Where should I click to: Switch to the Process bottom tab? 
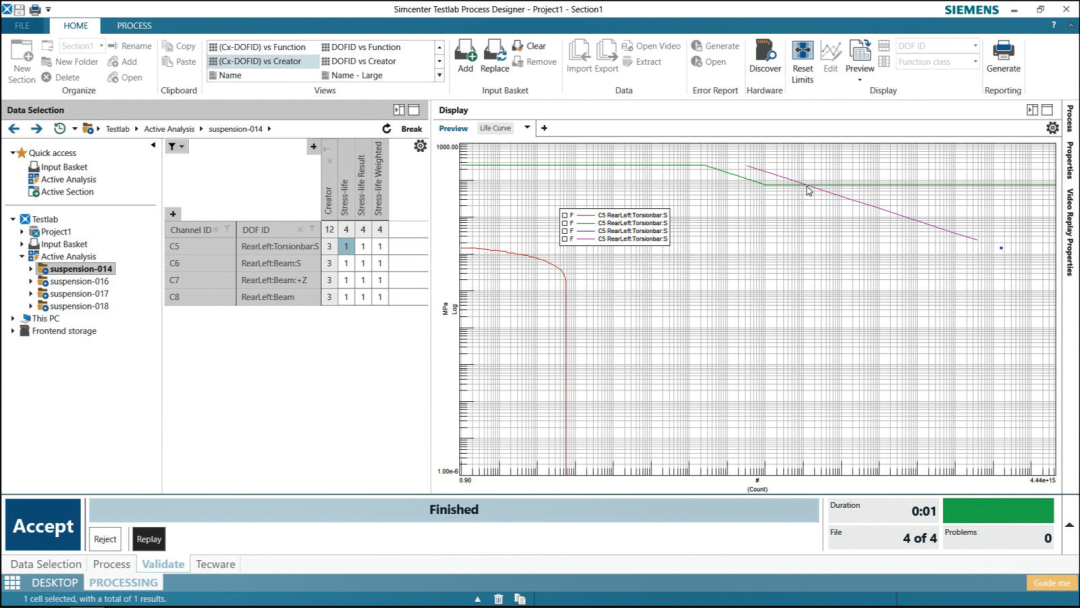112,564
